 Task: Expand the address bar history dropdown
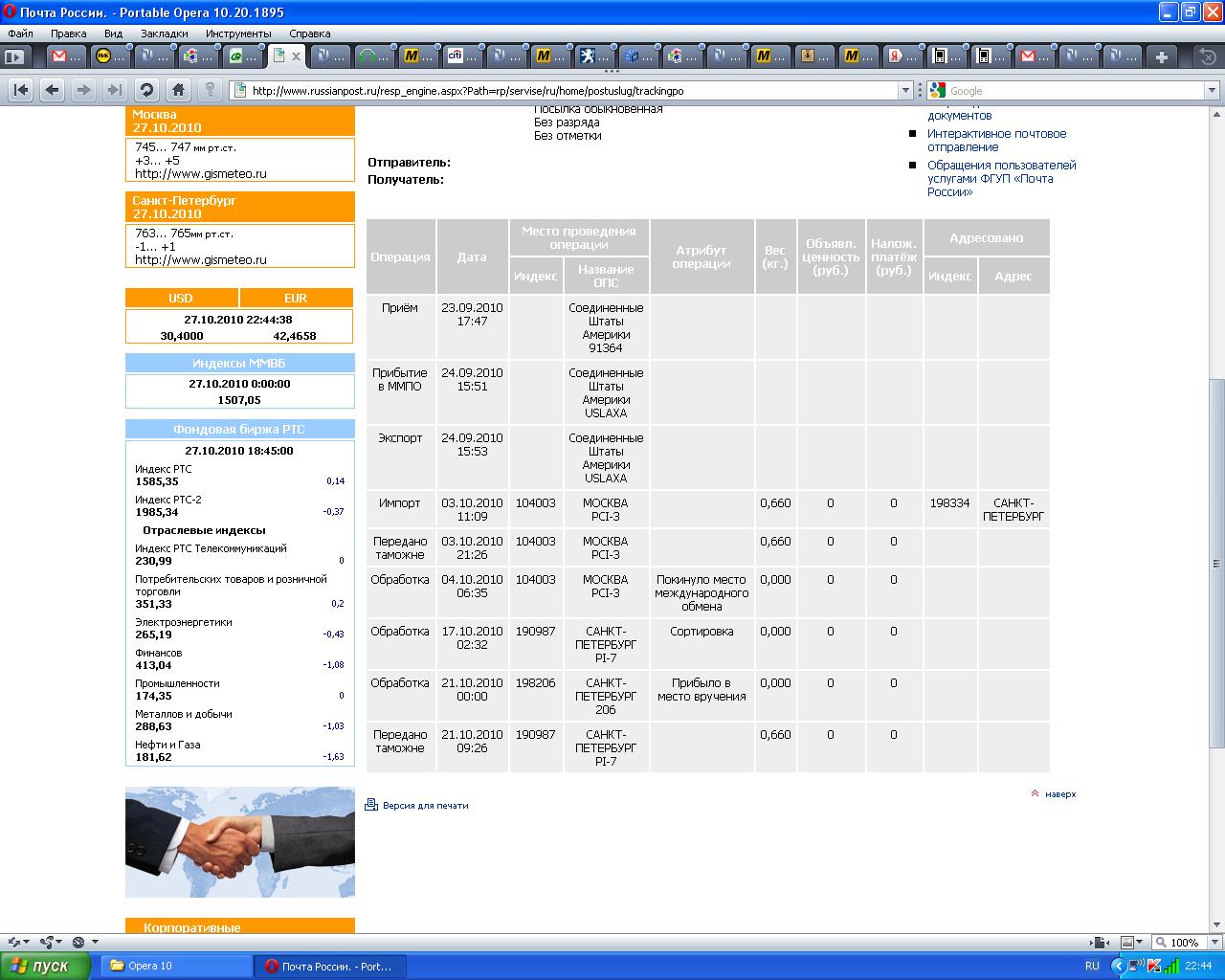(905, 91)
